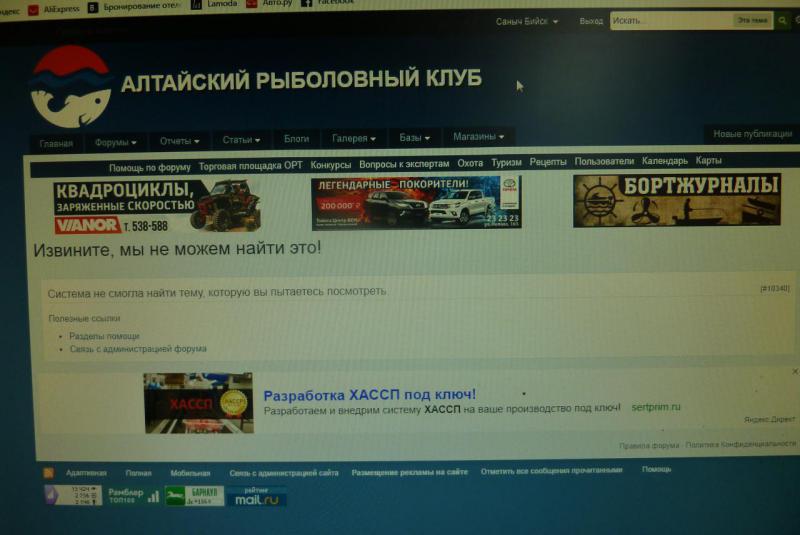Viewport: 800px width, 535px height.
Task: Open the Саныч Бийск user dropdown
Action: click(x=527, y=21)
